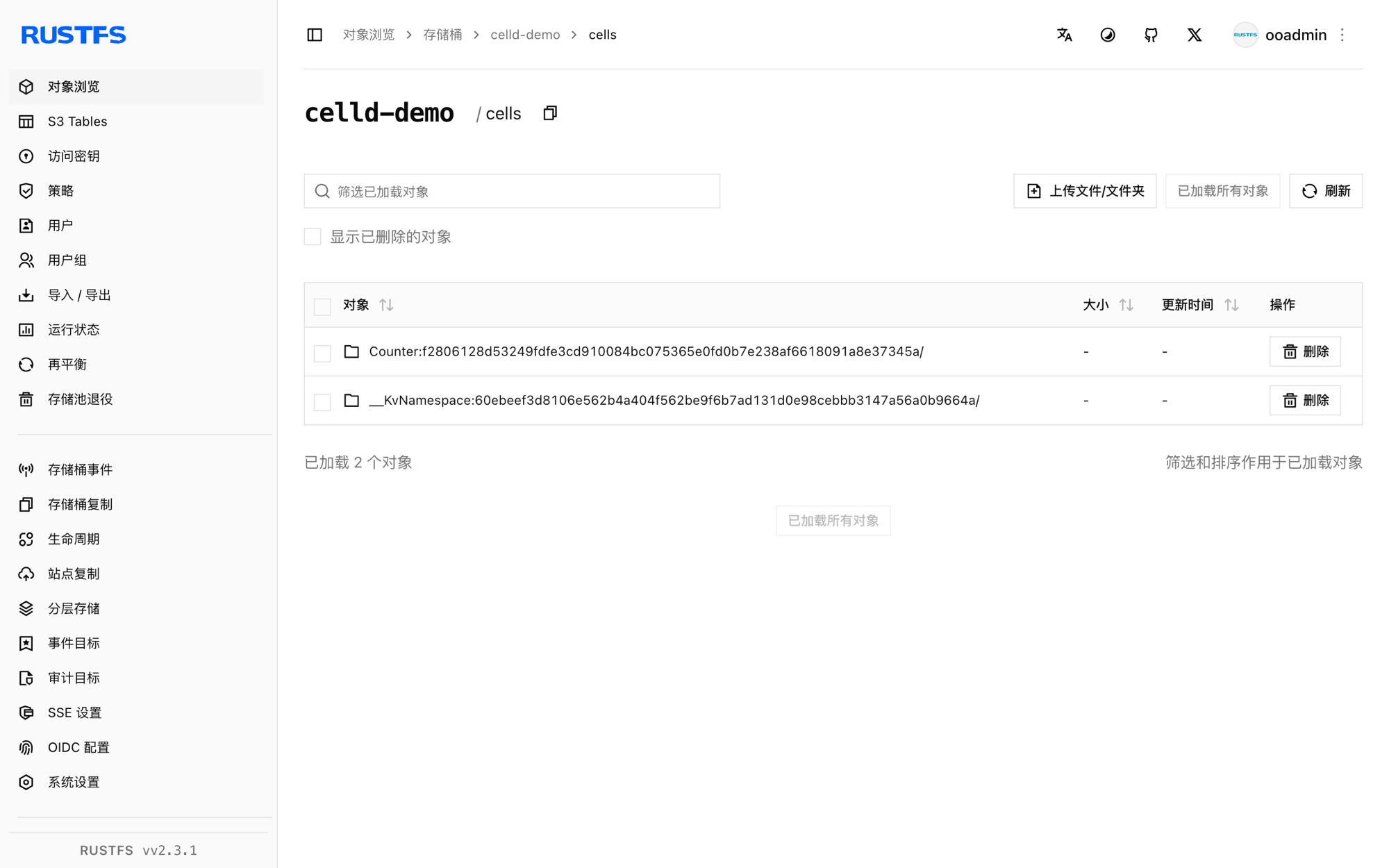
Task: Click the celld-demo bucket title
Action: 379,113
